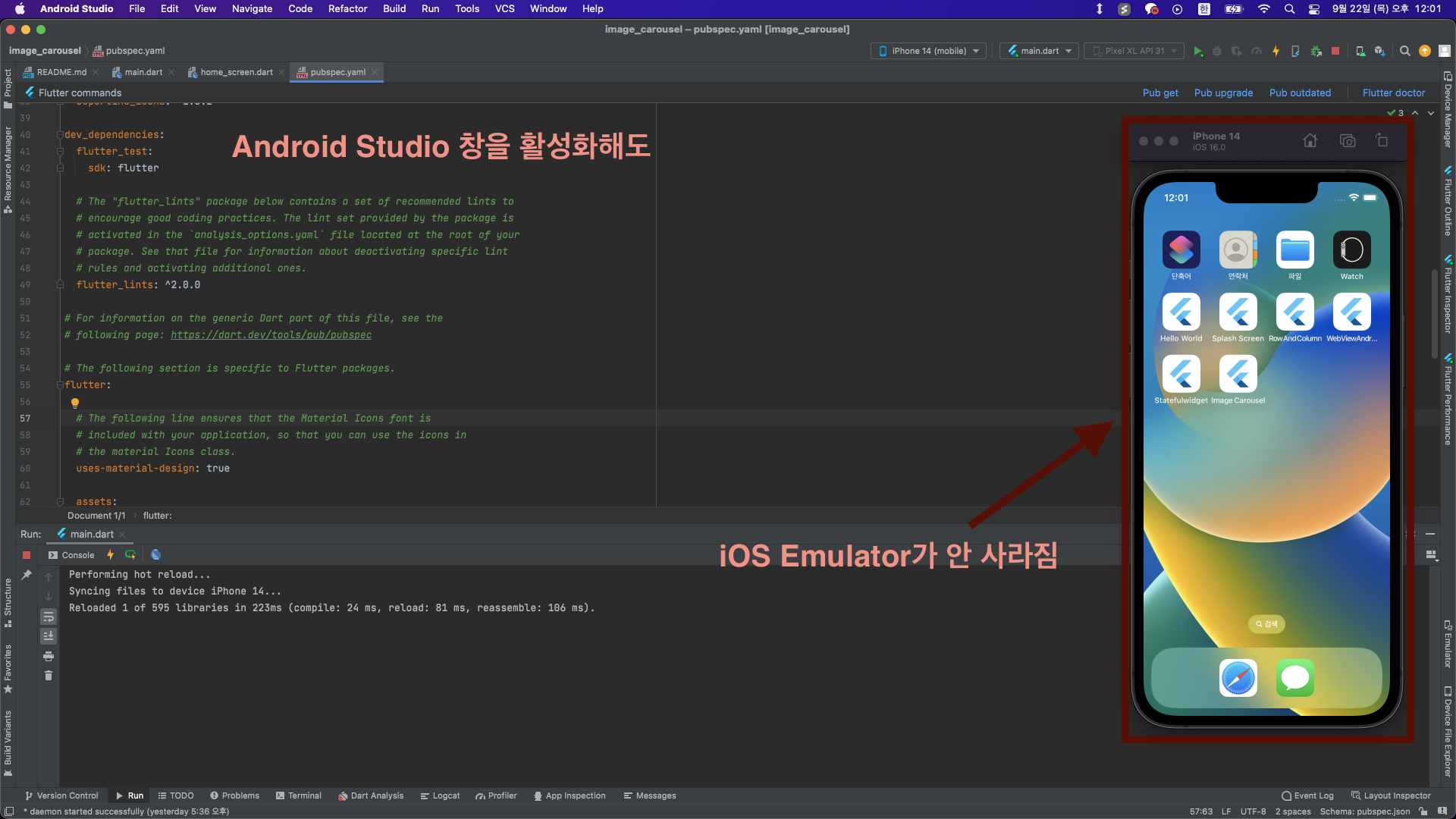Click Flutter Hot Reload lightning icon in toolbar
This screenshot has height=819, width=1456.
[1276, 51]
